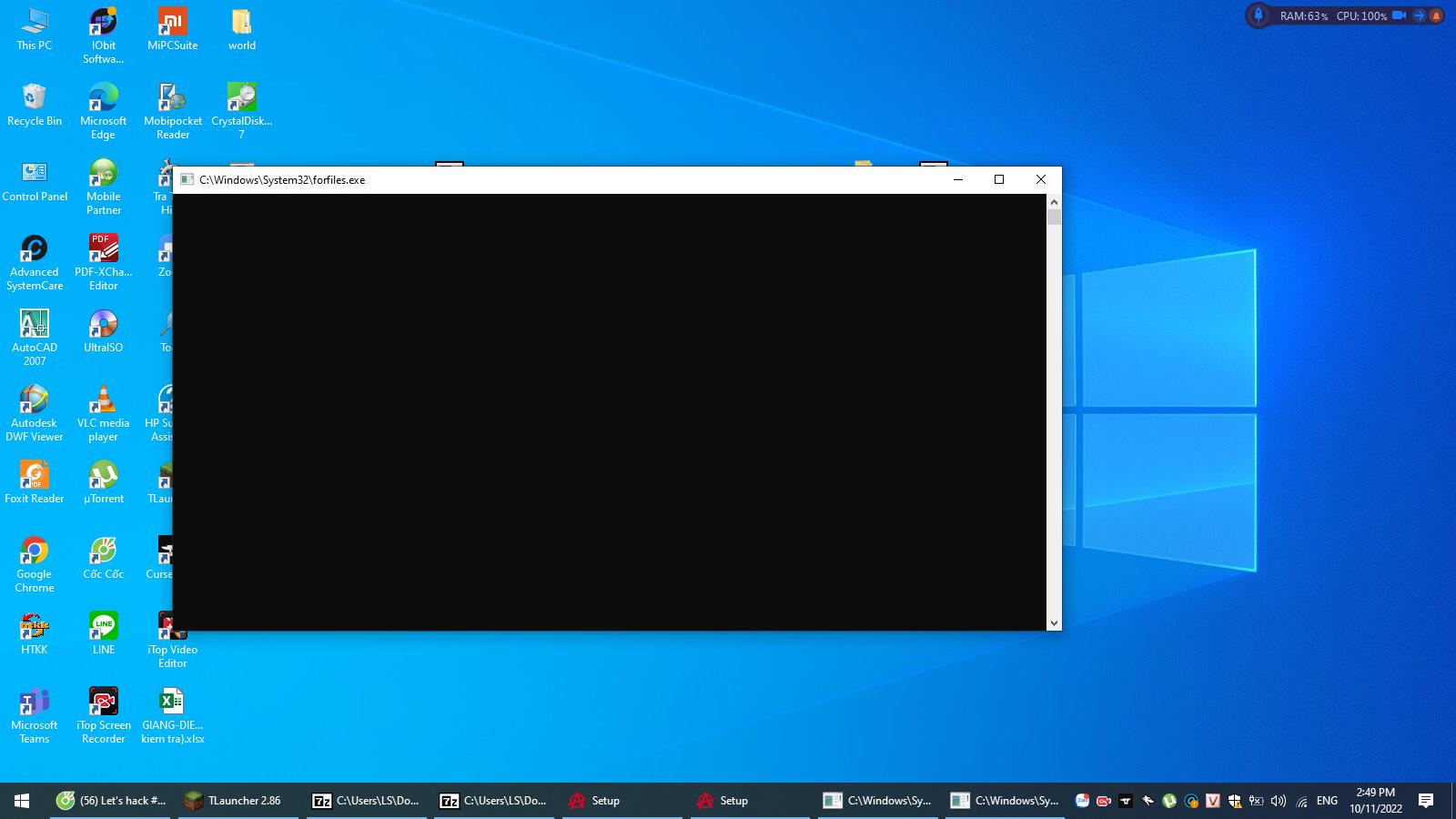1456x819 pixels.
Task: Click the forfiles.exe title bar system icon
Action: (x=187, y=180)
